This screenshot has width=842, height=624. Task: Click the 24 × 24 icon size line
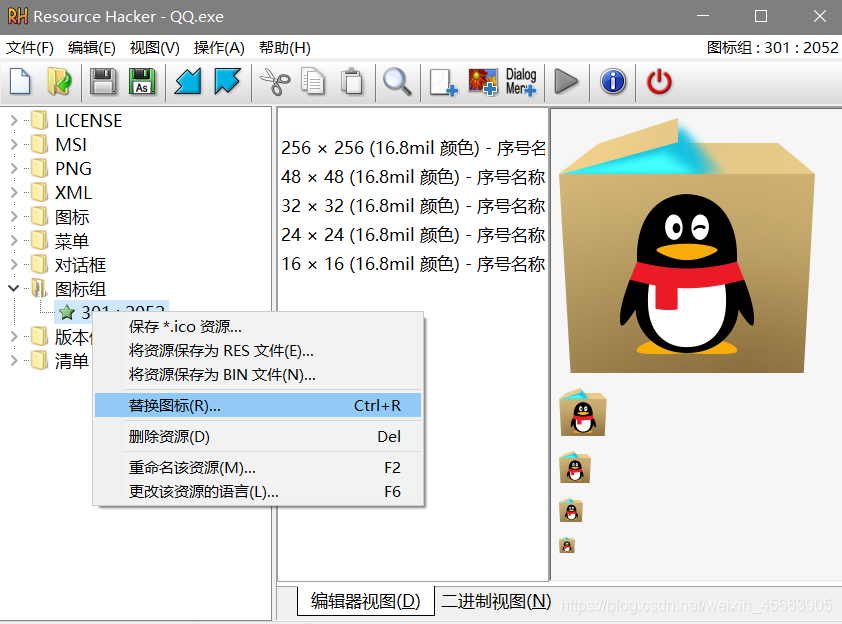(413, 235)
